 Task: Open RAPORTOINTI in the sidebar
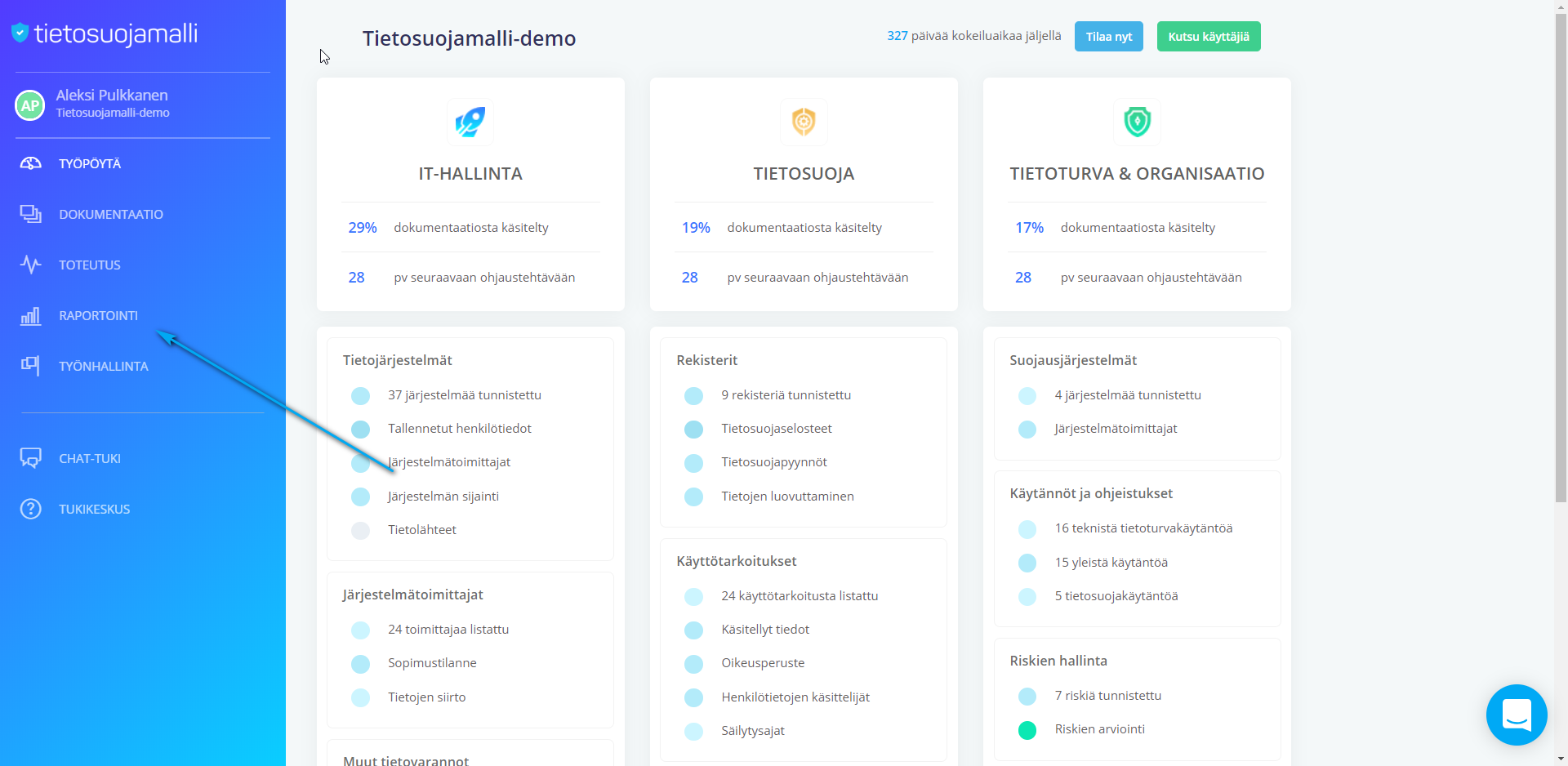99,315
